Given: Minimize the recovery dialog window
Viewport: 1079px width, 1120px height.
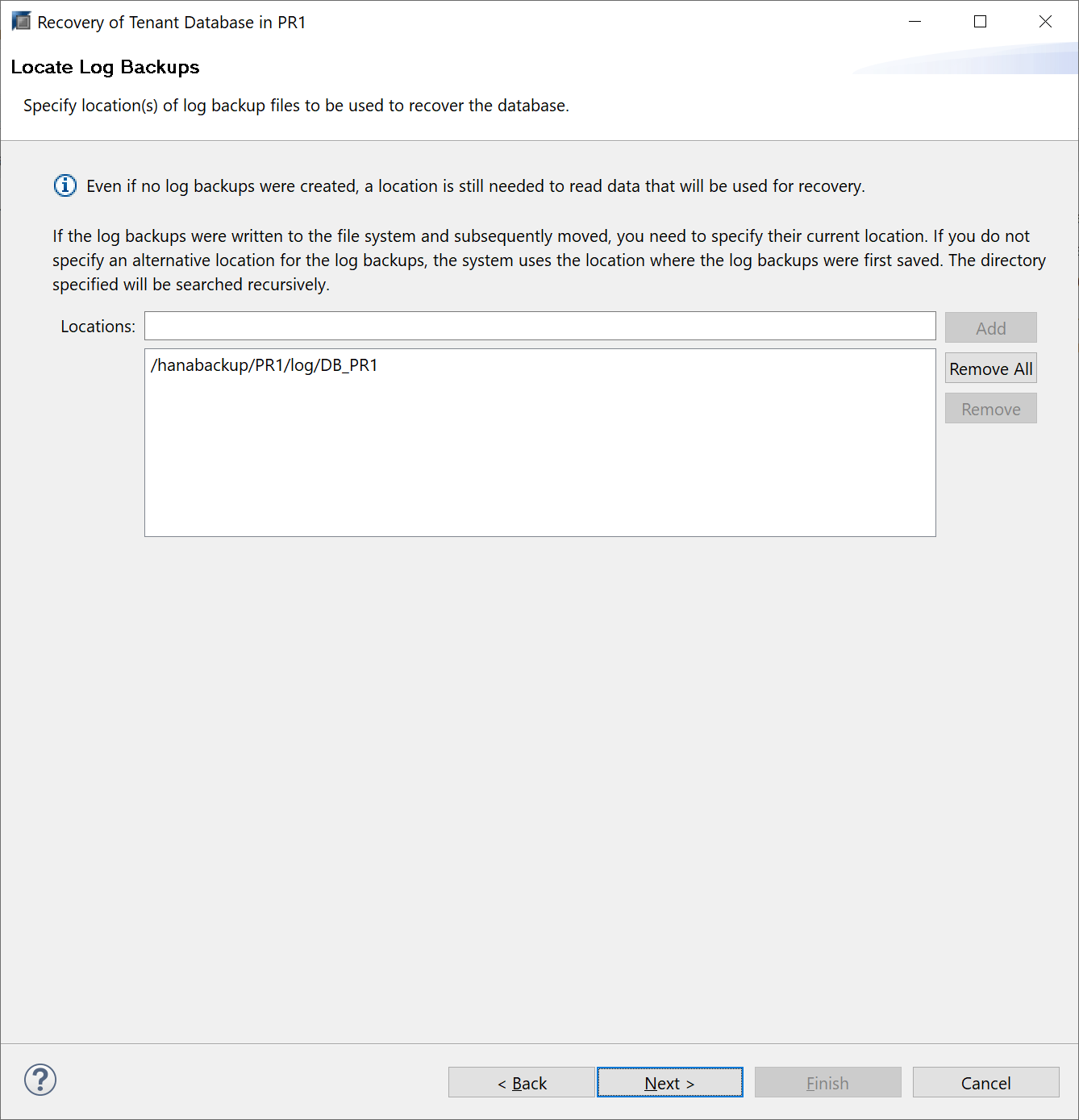Looking at the screenshot, I should point(914,22).
